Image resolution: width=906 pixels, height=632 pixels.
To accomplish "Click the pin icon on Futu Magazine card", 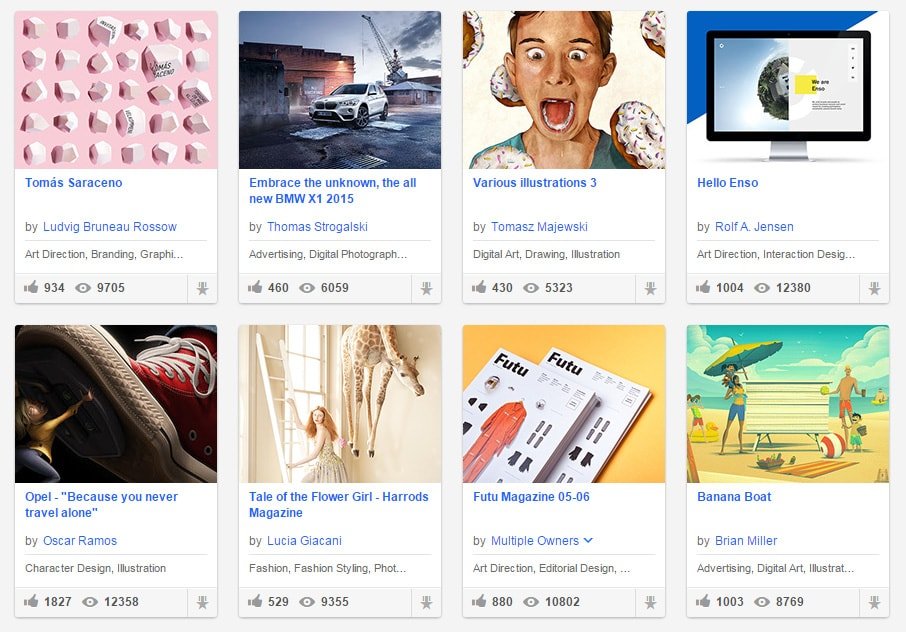I will coord(651,603).
